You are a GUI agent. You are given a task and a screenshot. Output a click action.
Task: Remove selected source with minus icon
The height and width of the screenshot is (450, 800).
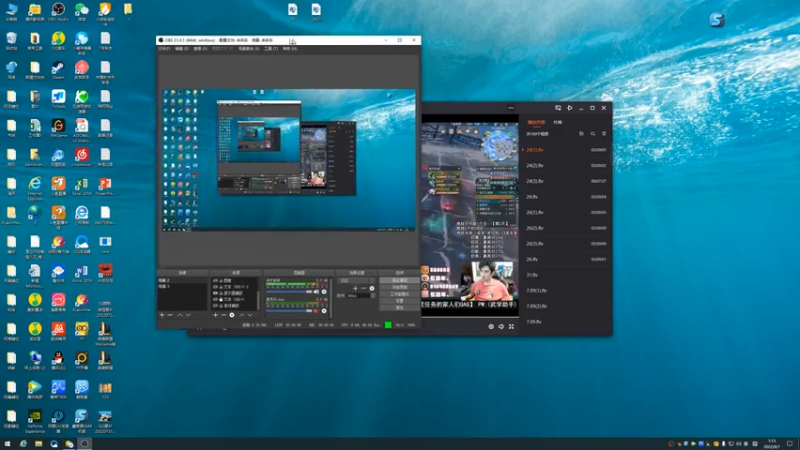click(223, 315)
